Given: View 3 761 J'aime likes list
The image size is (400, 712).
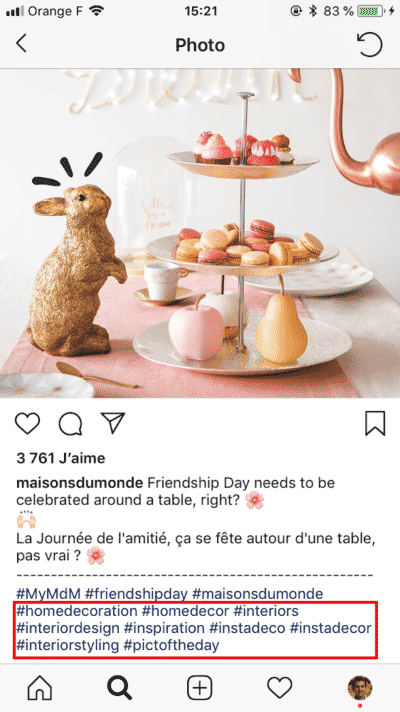Looking at the screenshot, I should (x=61, y=458).
